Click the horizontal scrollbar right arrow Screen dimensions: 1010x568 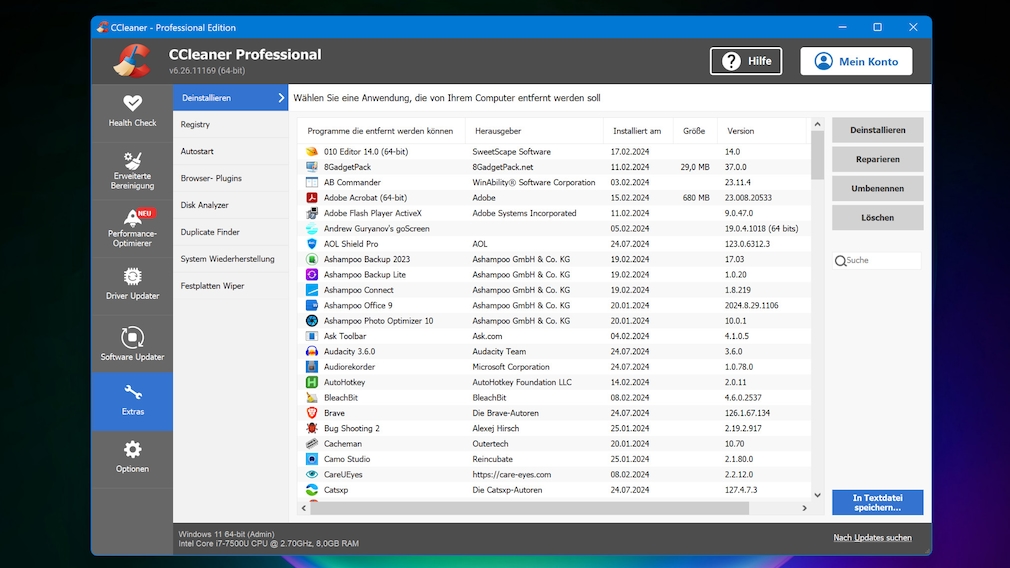804,508
